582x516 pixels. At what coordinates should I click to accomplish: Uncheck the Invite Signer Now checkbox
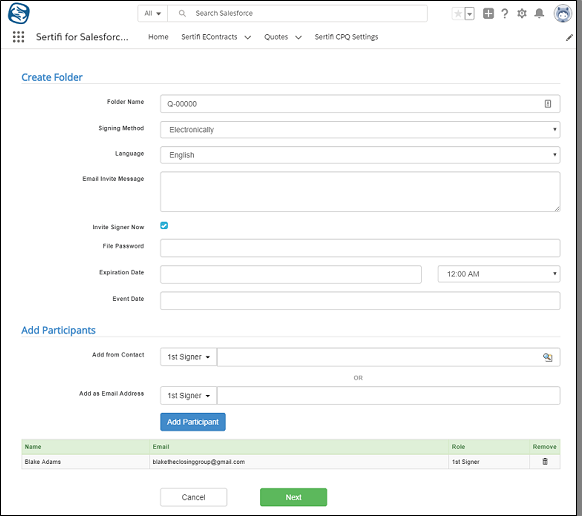point(164,225)
